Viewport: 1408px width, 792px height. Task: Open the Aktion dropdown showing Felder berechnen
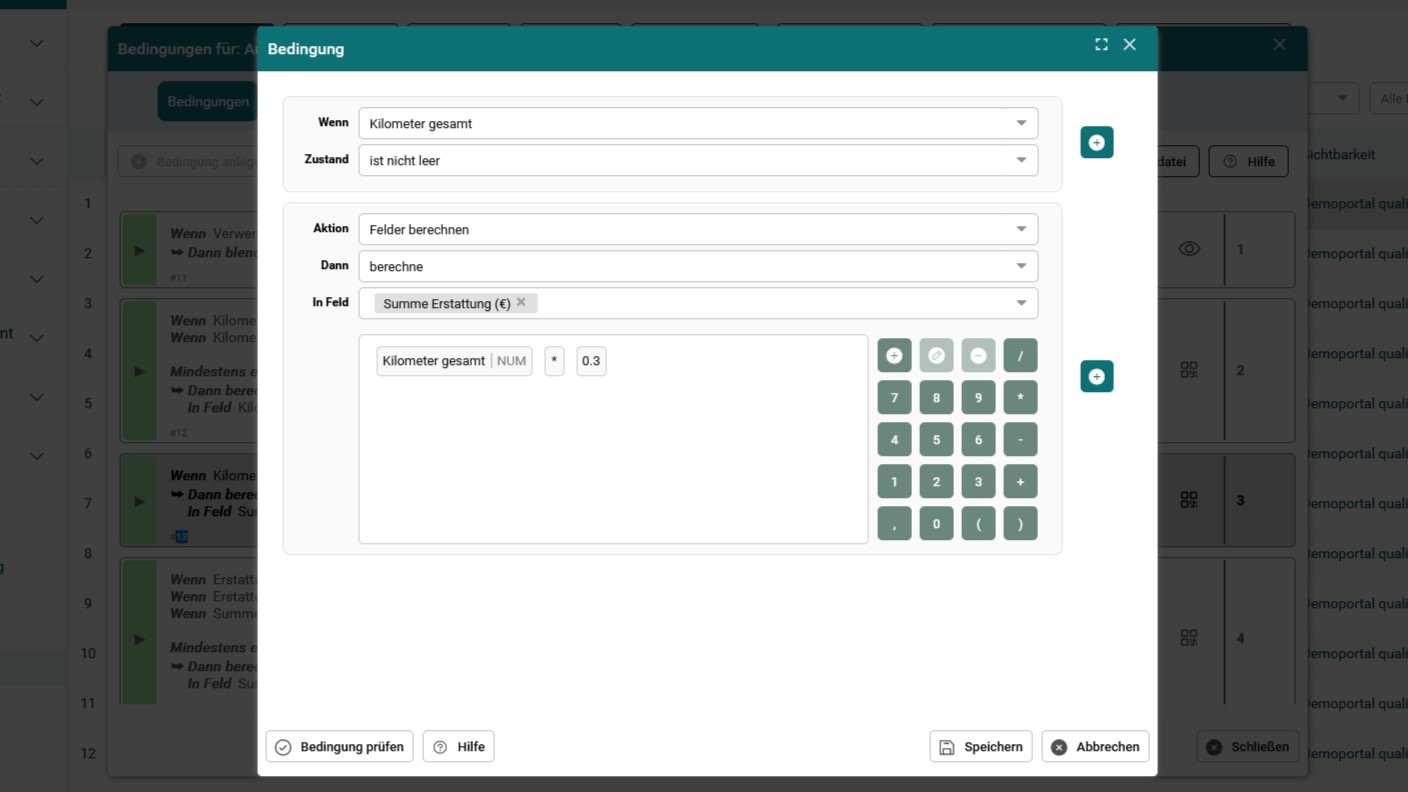[698, 229]
